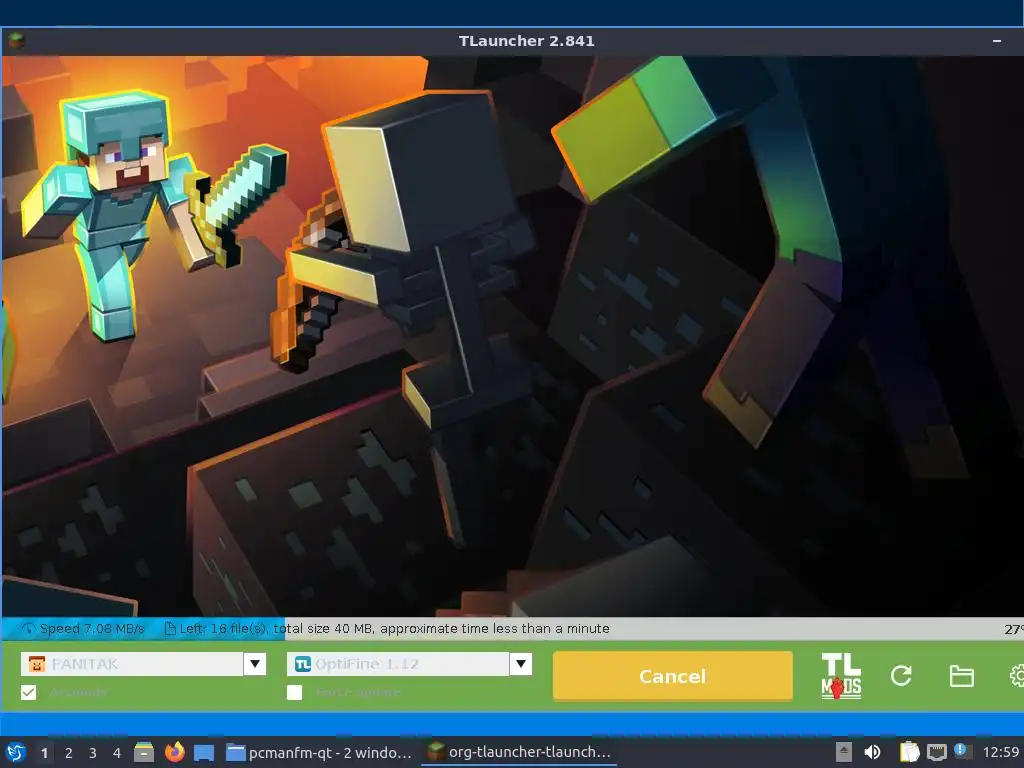Switch to workspace 1

tap(44, 753)
